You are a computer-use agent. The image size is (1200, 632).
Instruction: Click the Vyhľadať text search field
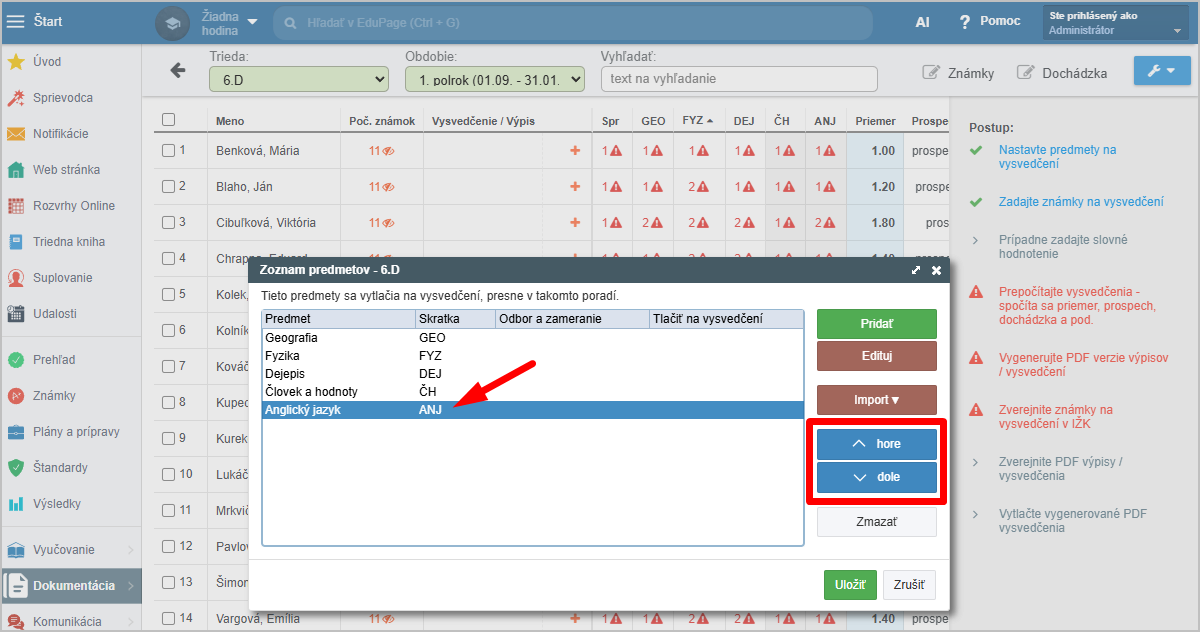pyautogui.click(x=738, y=79)
